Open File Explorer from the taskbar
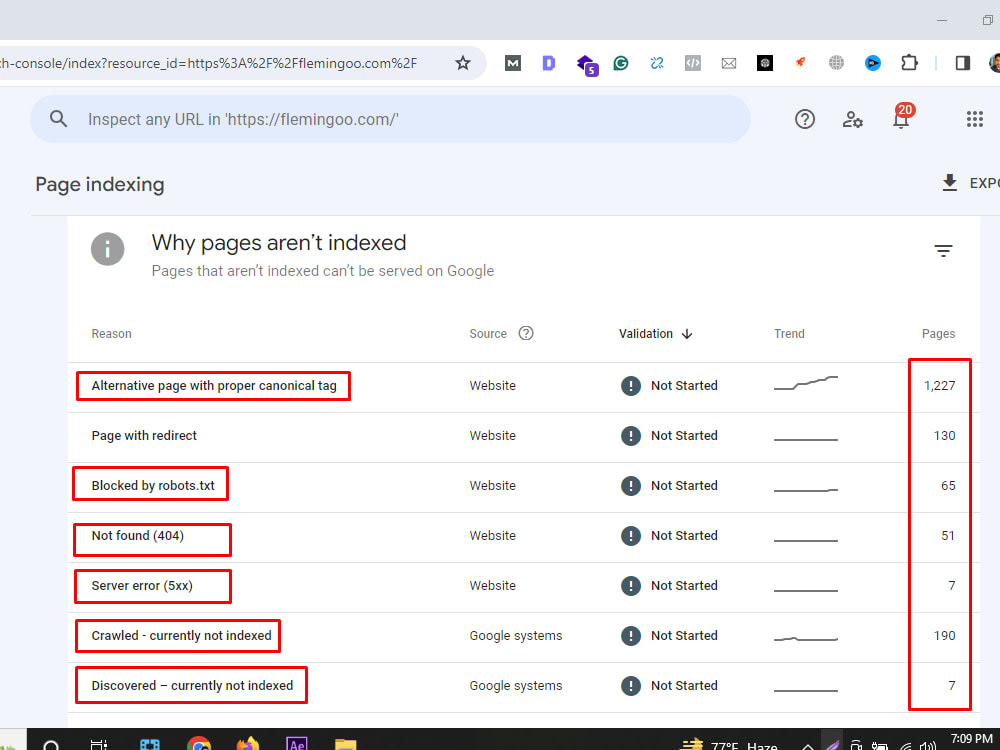 (345, 744)
